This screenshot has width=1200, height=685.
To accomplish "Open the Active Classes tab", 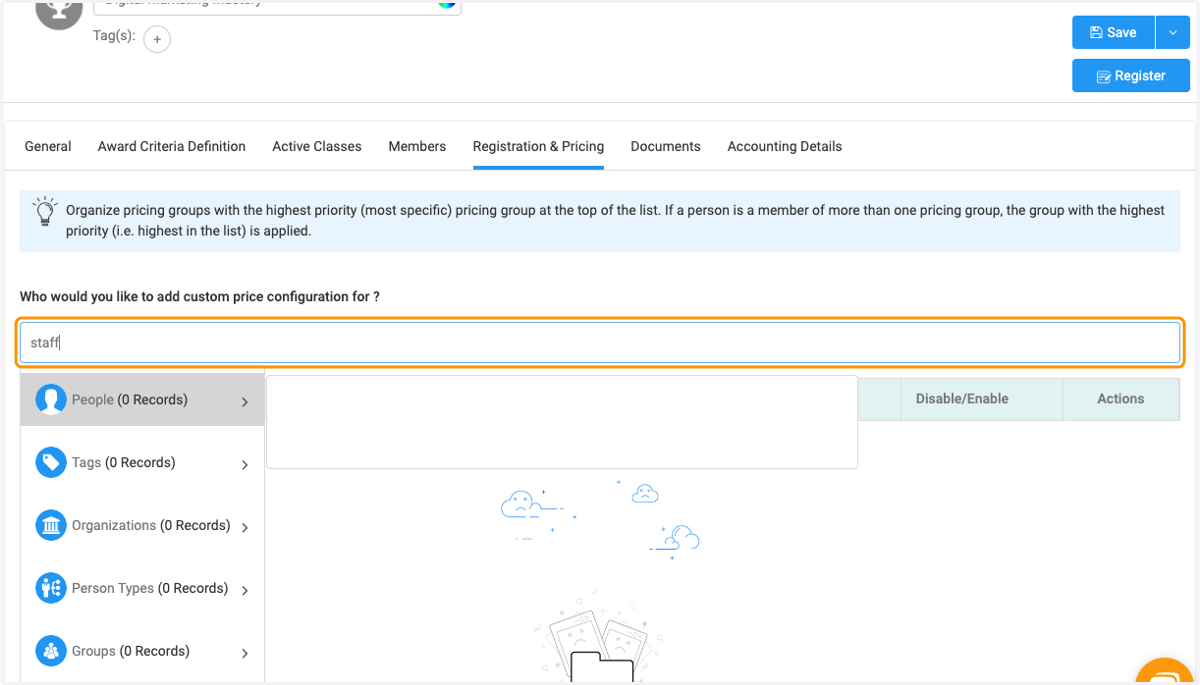I will click(317, 146).
